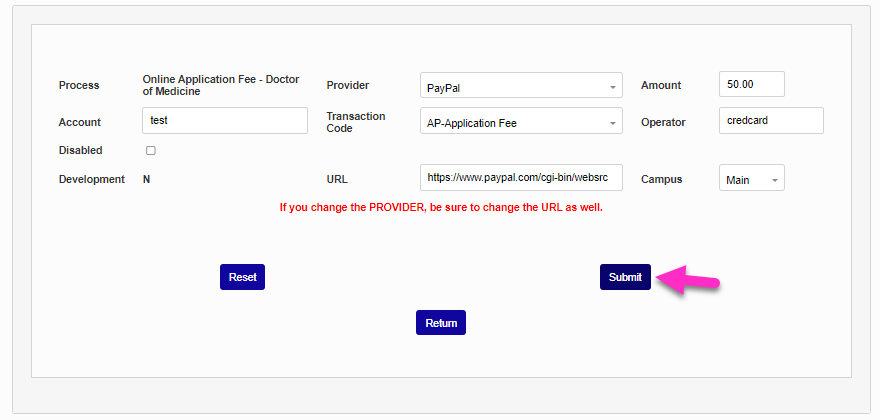This screenshot has width=880, height=420.
Task: Click the pink arrow pointing at Submit
Action: click(x=691, y=278)
